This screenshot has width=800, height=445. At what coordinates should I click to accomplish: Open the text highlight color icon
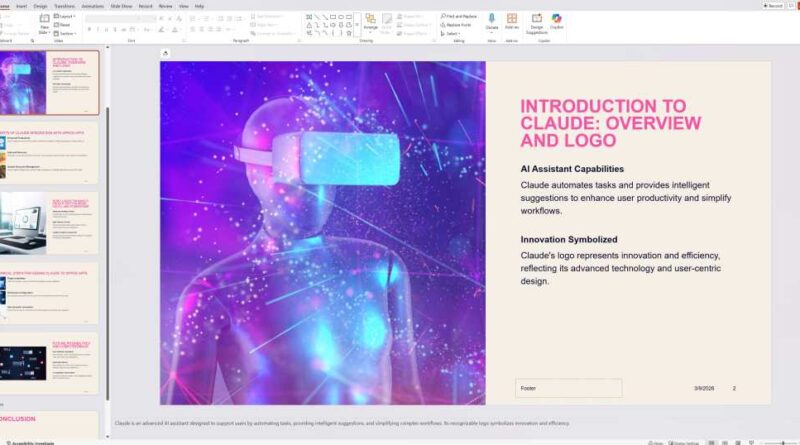161,30
